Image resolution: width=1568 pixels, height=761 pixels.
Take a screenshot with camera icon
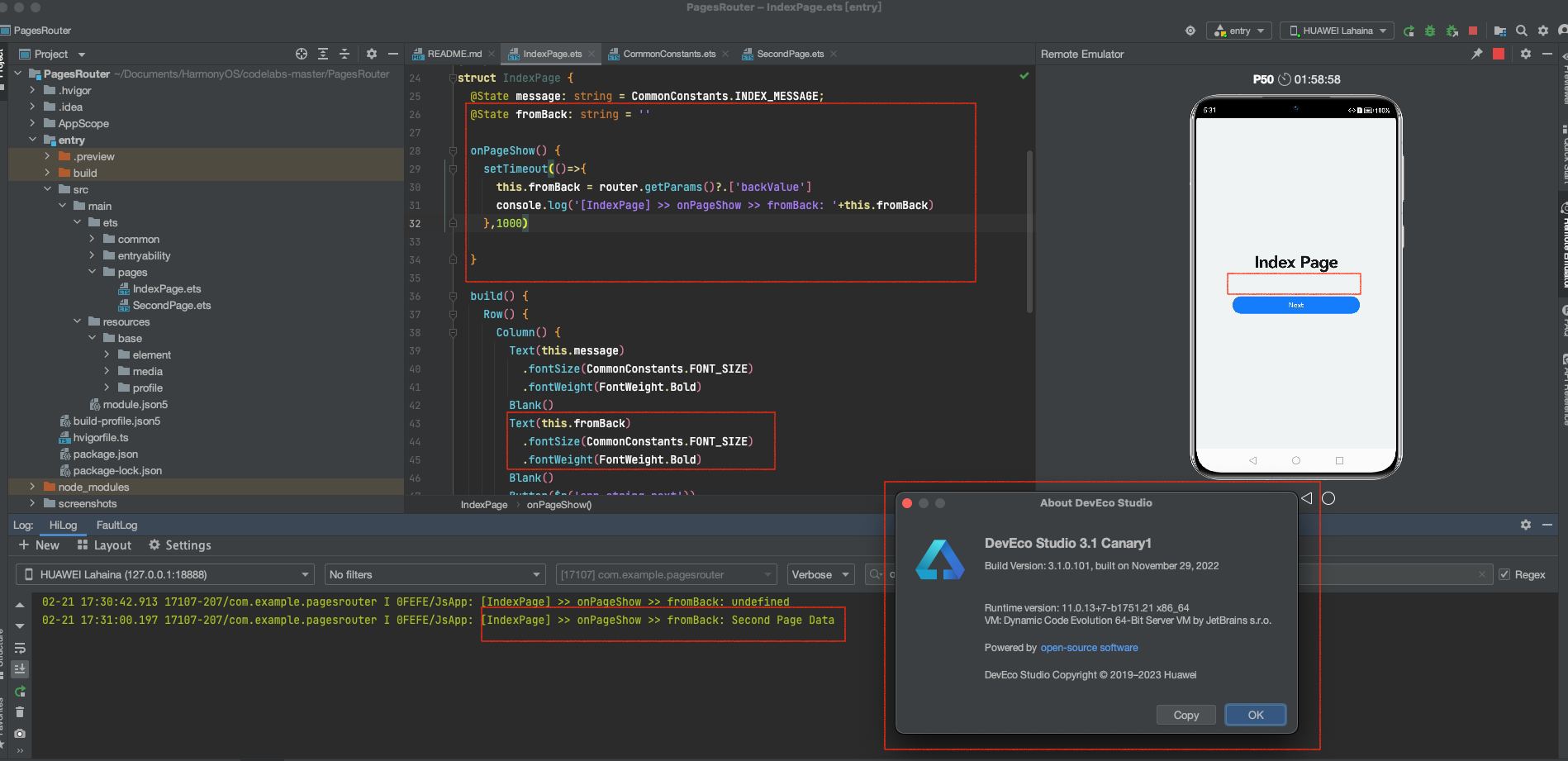point(20,734)
